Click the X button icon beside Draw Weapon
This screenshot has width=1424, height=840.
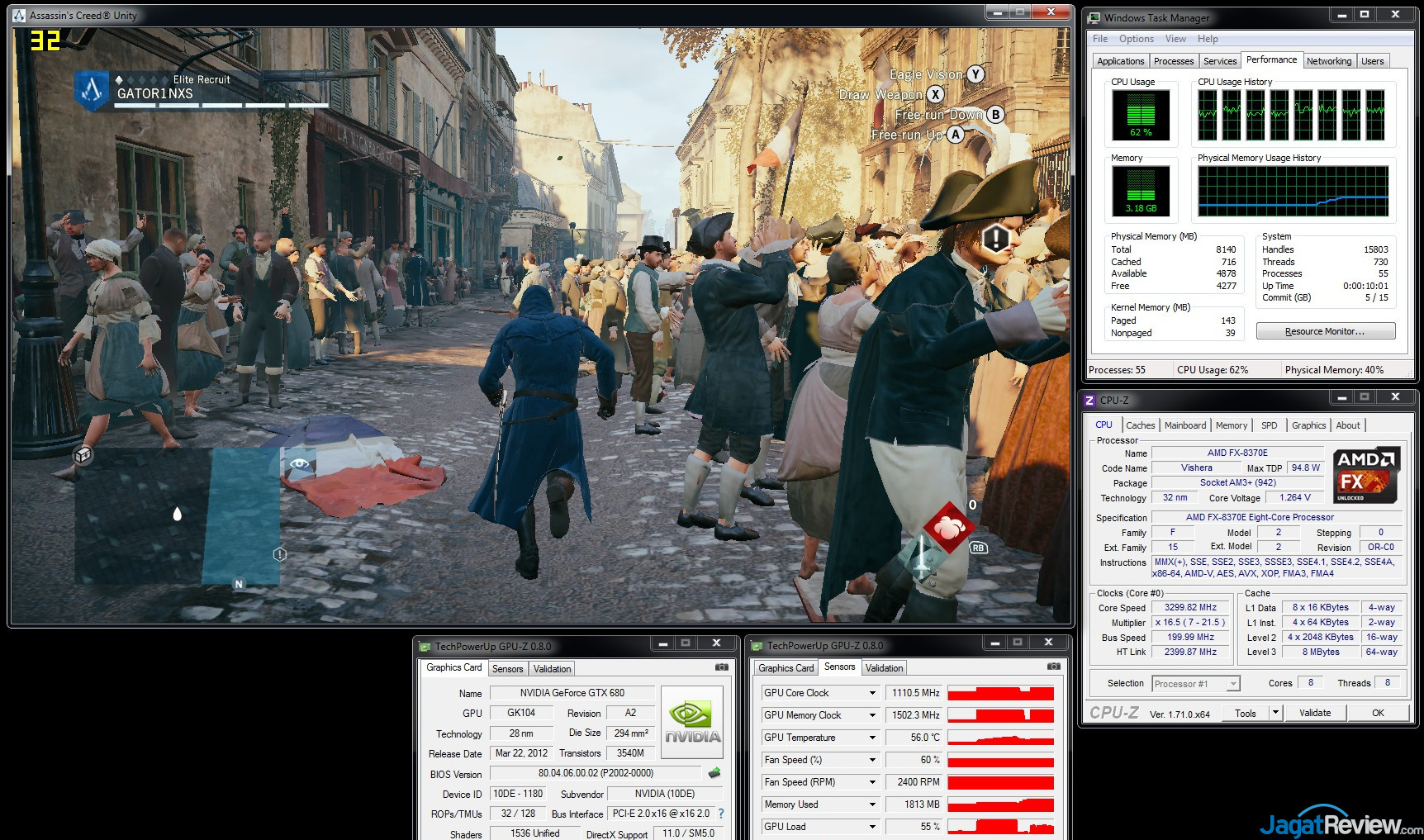pos(935,94)
